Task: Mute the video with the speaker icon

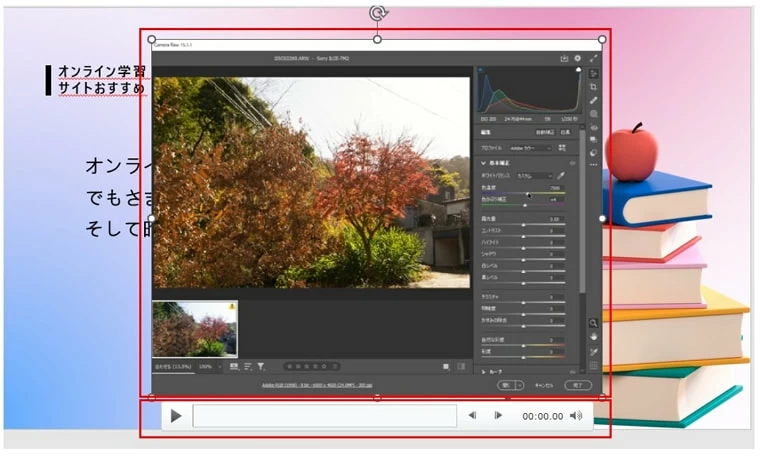Action: point(576,416)
